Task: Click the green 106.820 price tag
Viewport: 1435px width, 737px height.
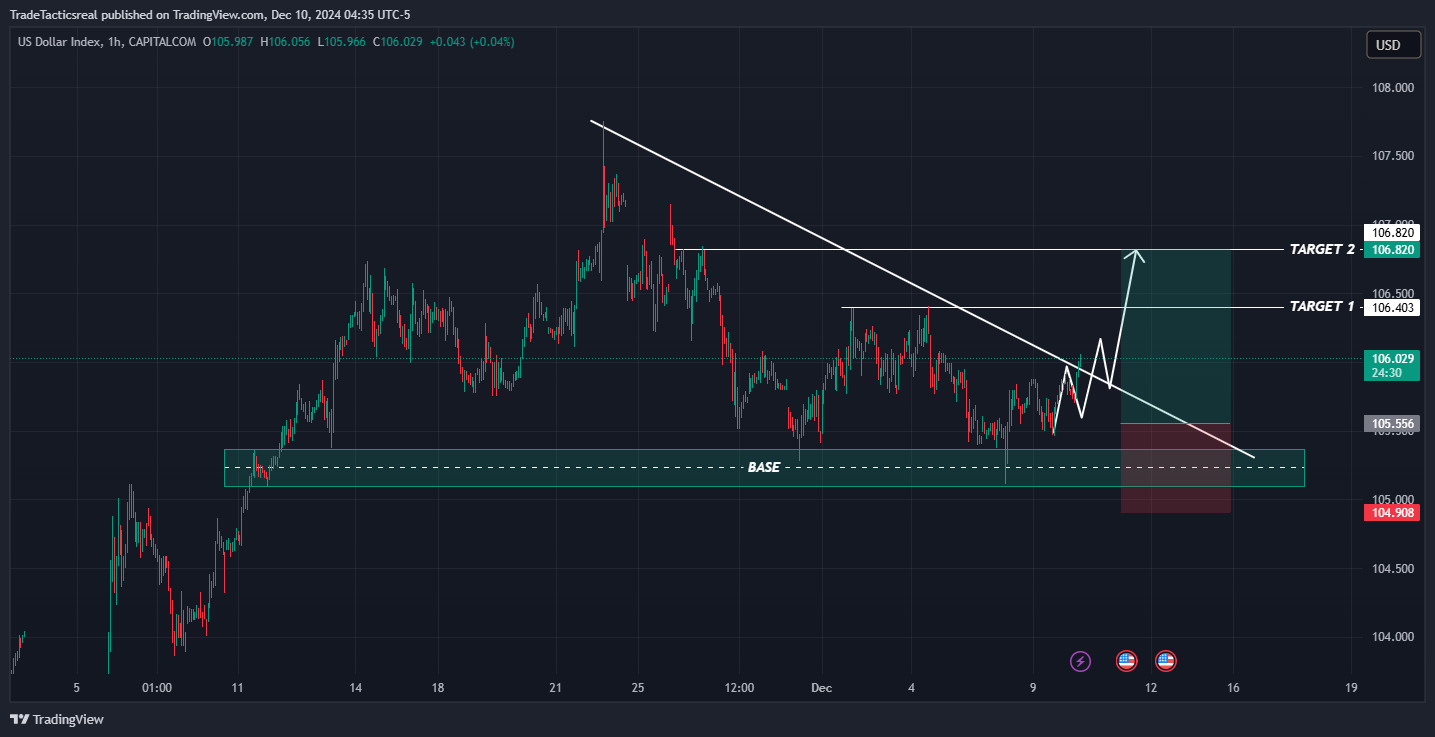Action: coord(1393,250)
